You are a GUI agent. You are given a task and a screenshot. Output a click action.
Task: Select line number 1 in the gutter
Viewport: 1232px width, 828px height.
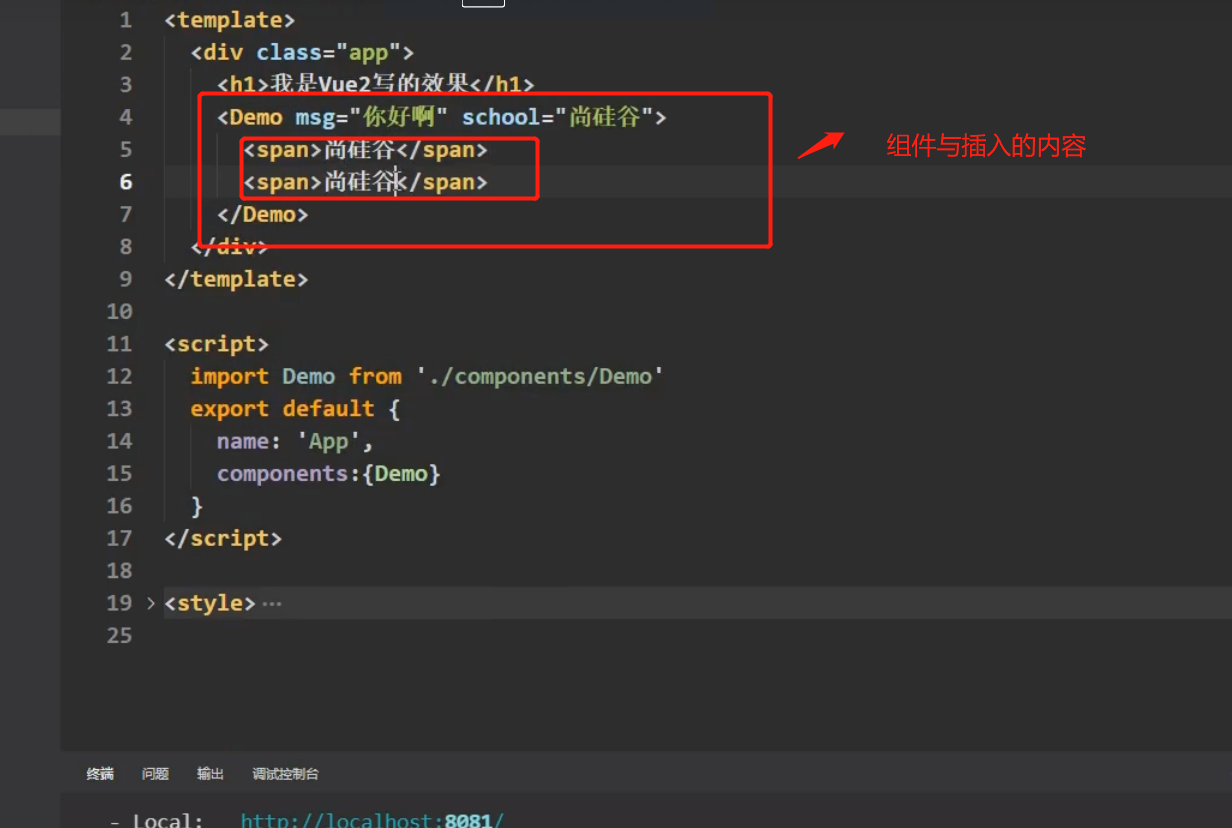(x=125, y=20)
